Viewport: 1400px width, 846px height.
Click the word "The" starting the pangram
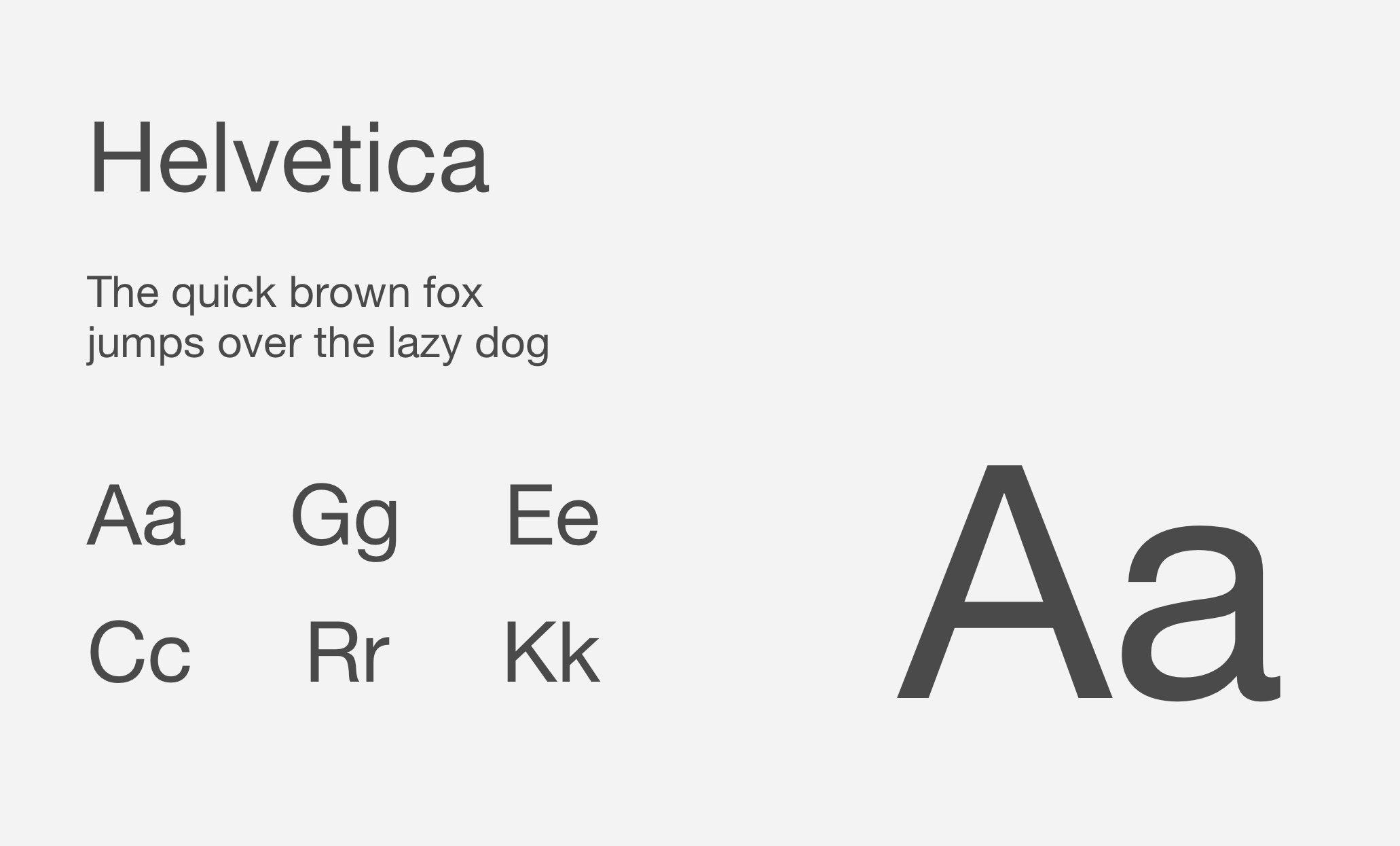click(x=122, y=293)
